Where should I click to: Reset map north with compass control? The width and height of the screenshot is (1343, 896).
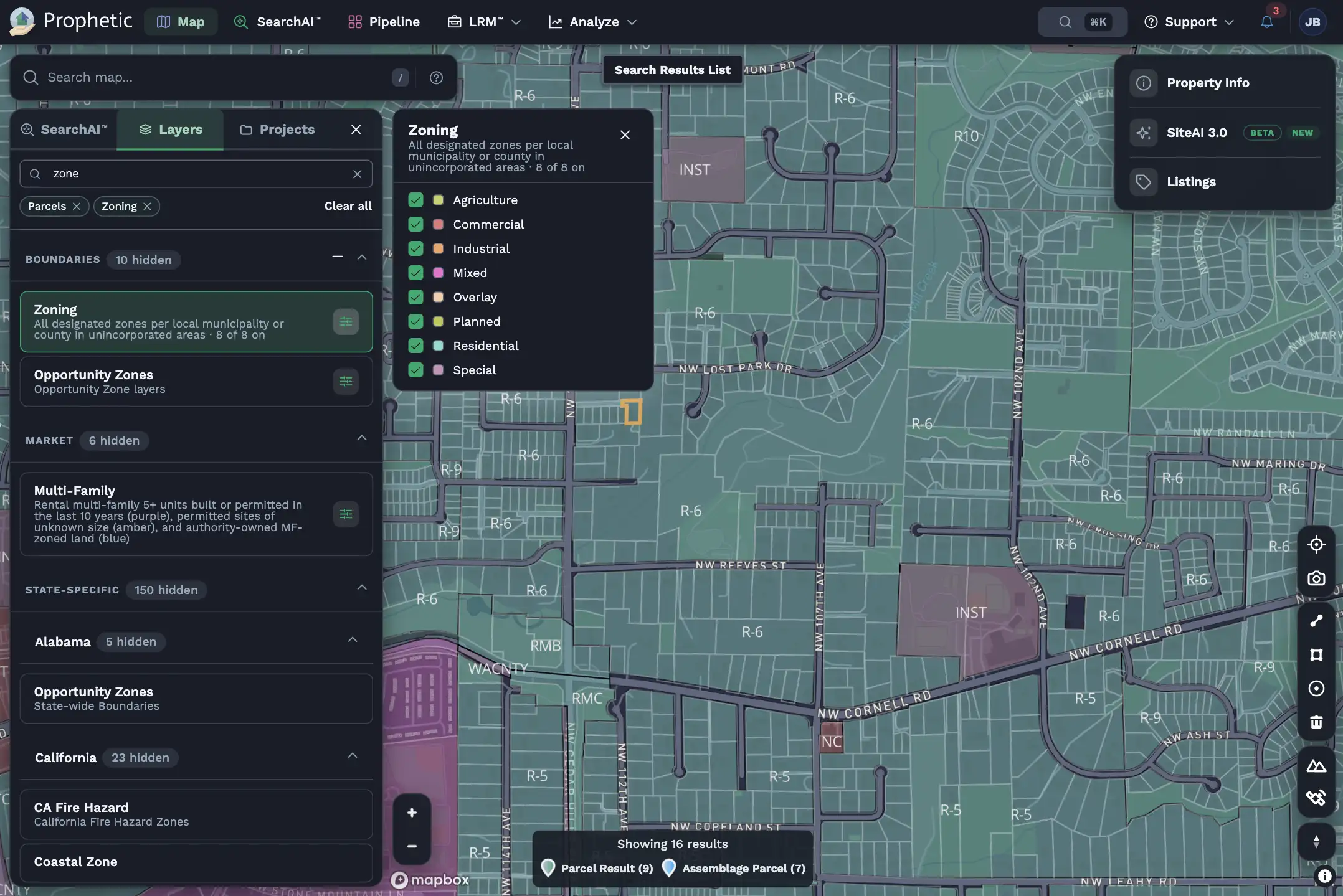click(x=1316, y=842)
